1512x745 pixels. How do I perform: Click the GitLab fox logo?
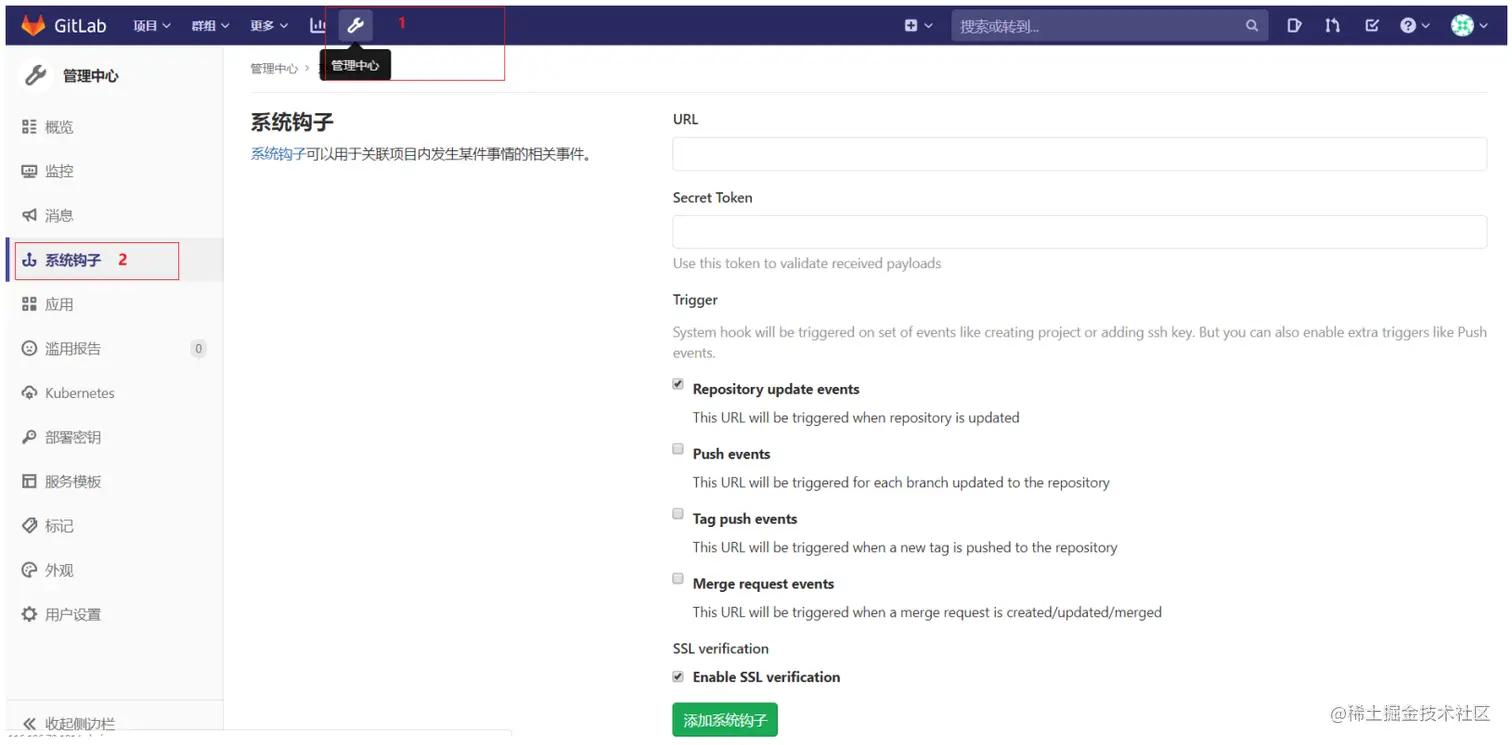click(34, 25)
